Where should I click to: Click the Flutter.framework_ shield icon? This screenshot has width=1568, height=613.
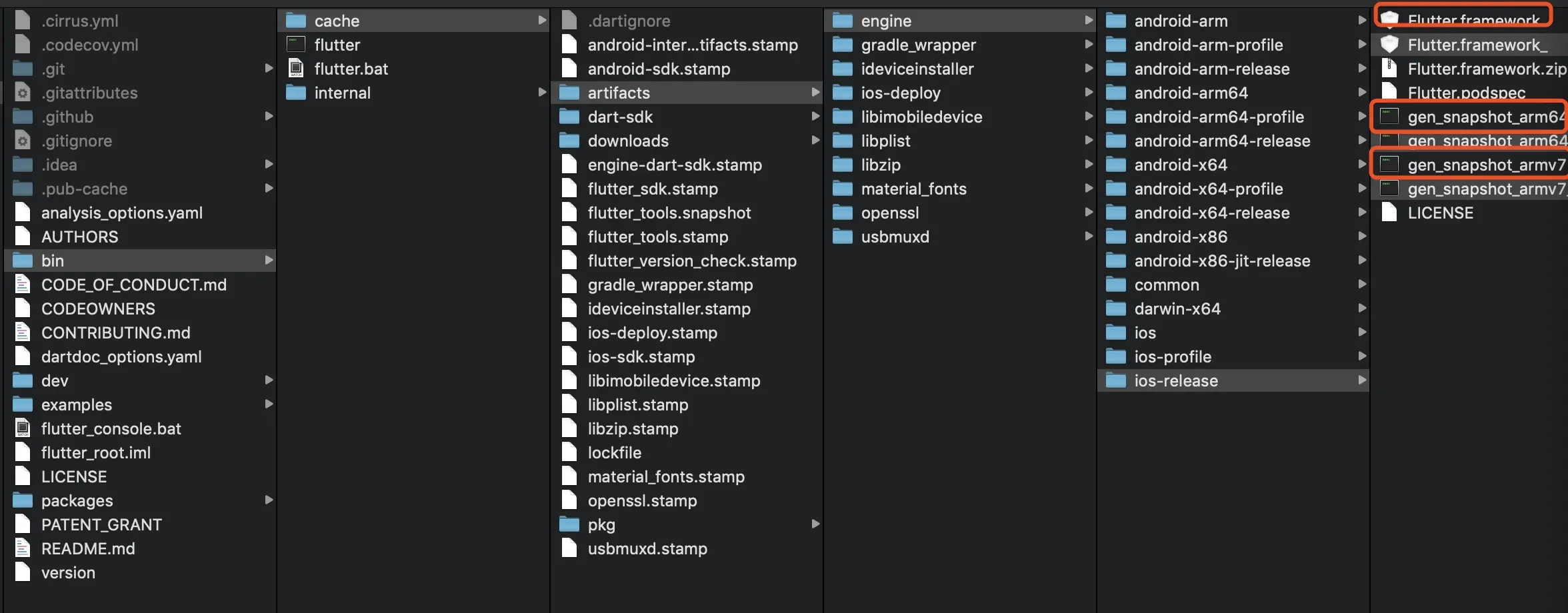click(1389, 45)
